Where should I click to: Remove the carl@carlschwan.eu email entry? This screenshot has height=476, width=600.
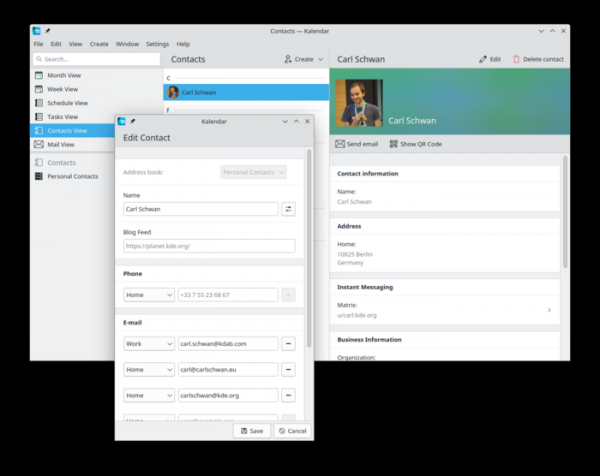pos(289,369)
